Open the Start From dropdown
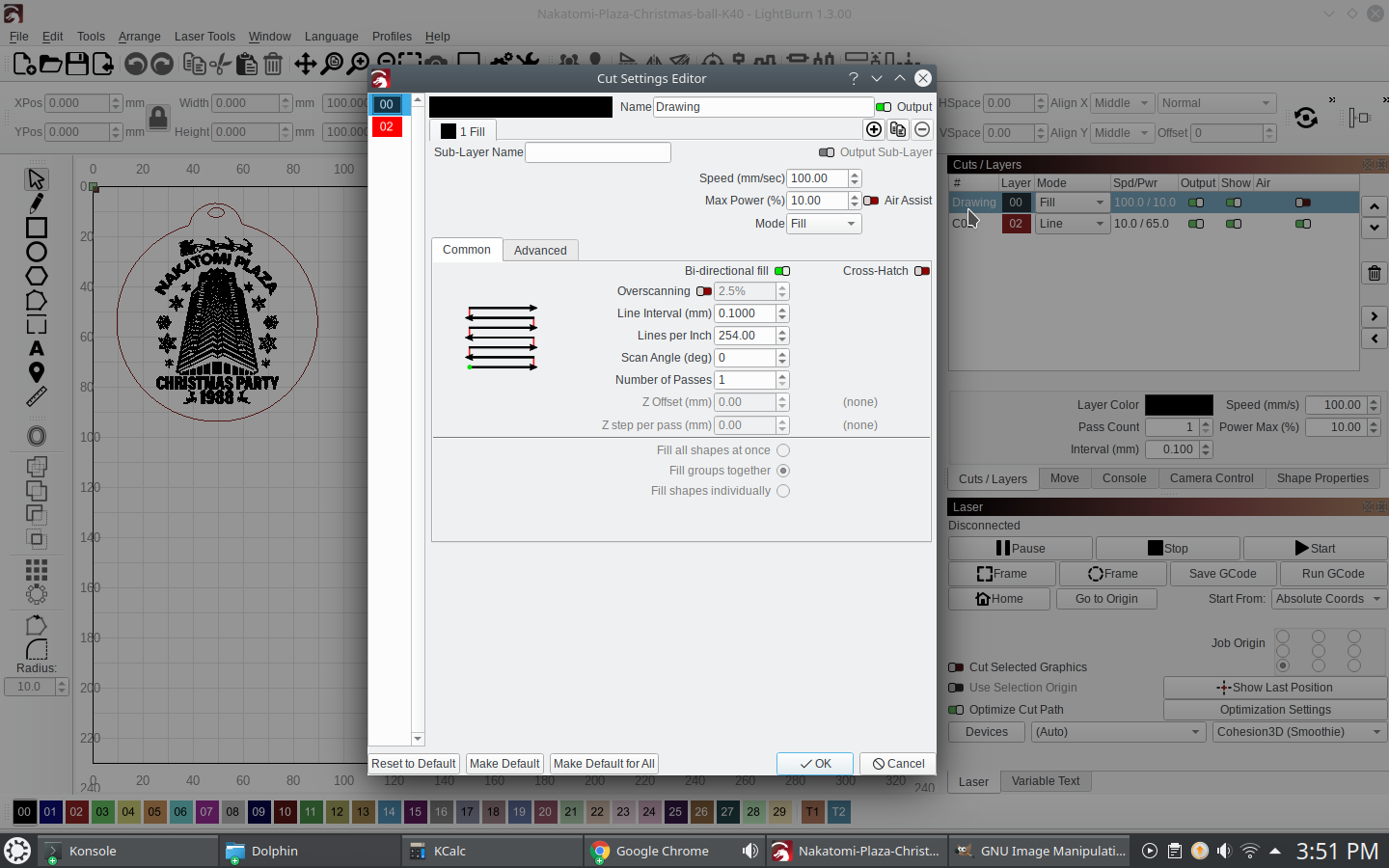The width and height of the screenshot is (1389, 868). [1328, 599]
